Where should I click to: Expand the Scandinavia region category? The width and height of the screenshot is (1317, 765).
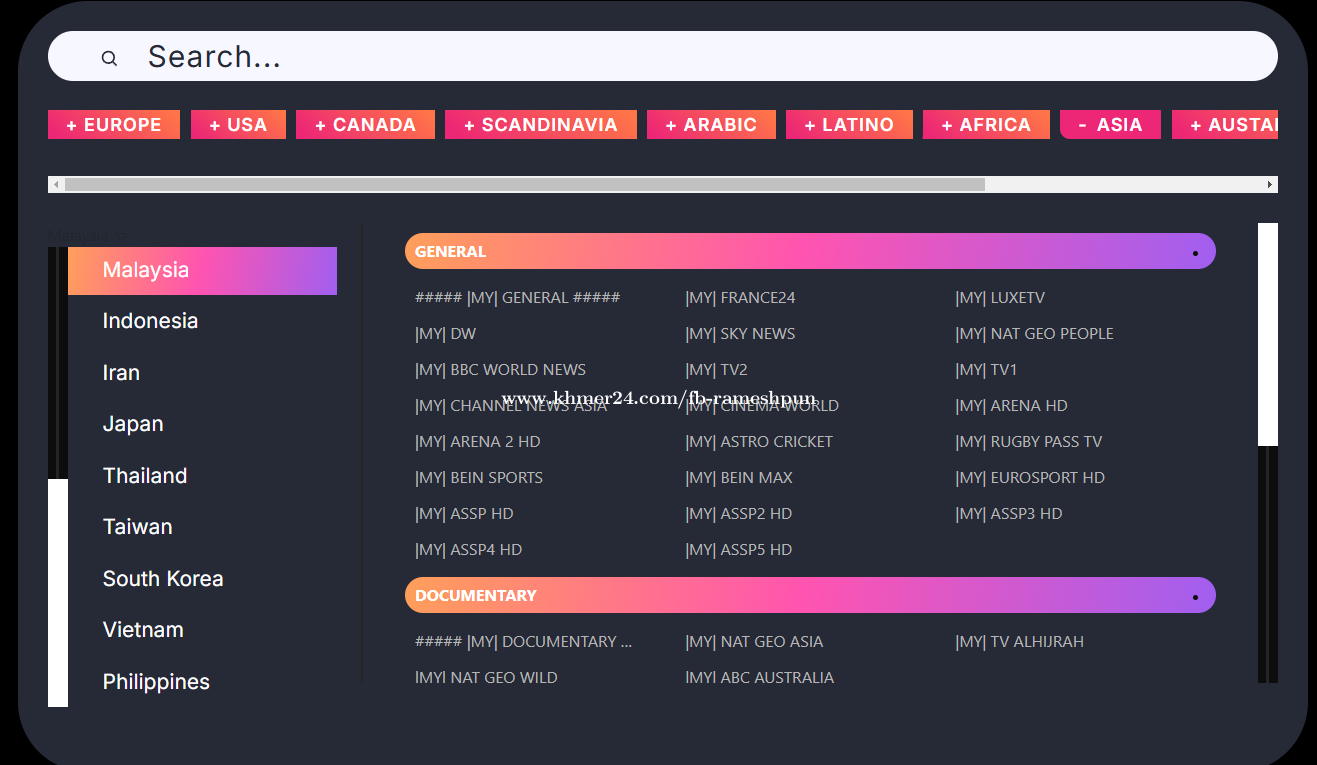[540, 125]
